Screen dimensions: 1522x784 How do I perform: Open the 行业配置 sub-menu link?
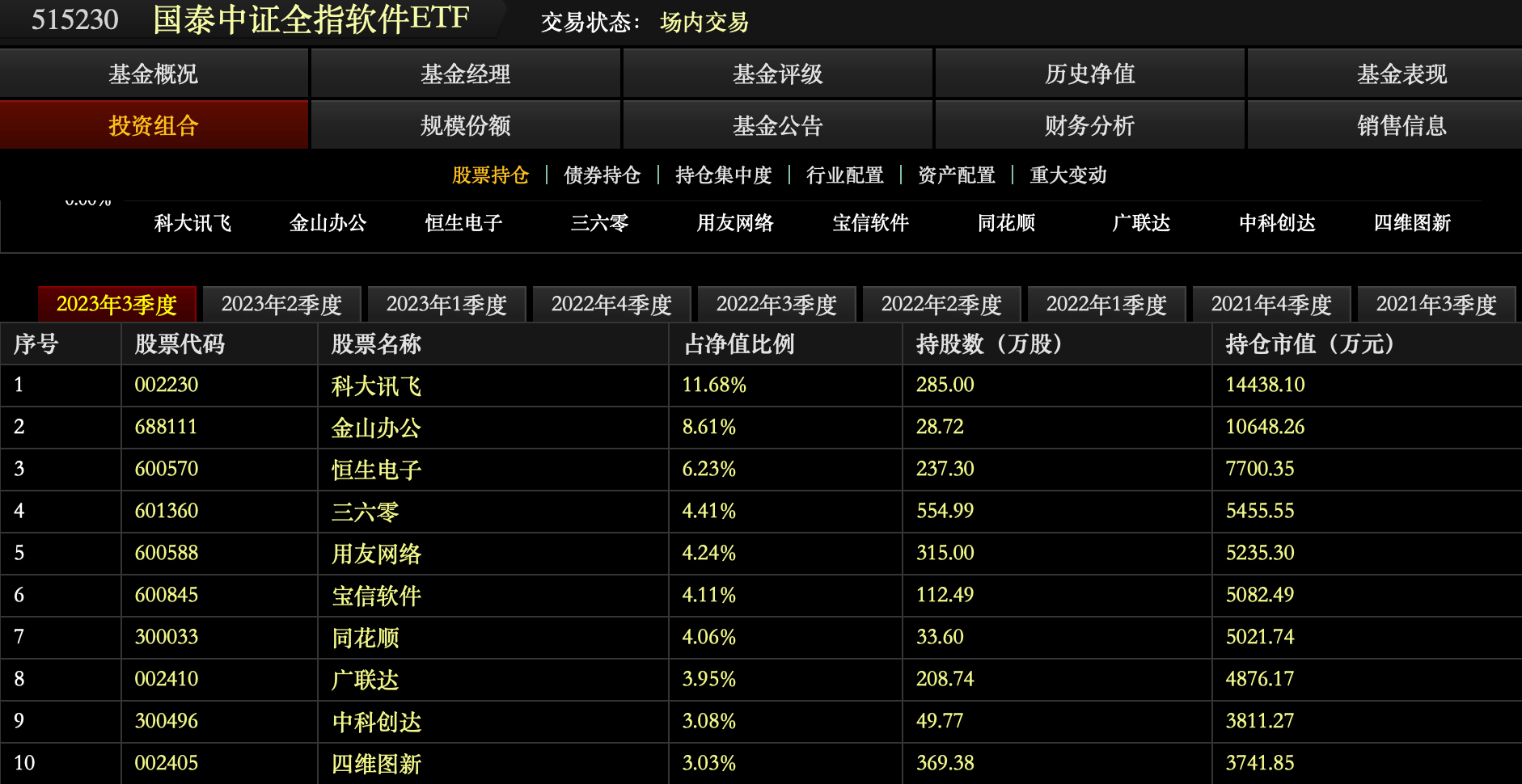pos(845,175)
